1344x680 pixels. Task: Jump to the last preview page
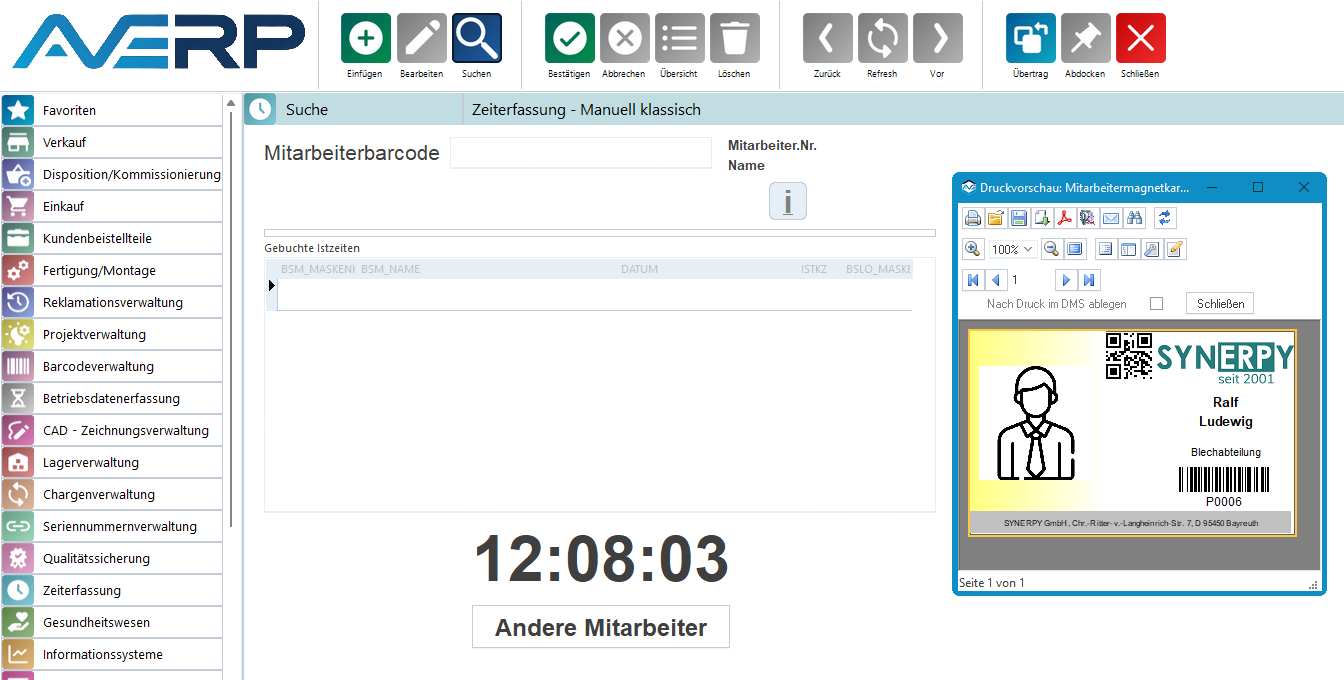1089,280
